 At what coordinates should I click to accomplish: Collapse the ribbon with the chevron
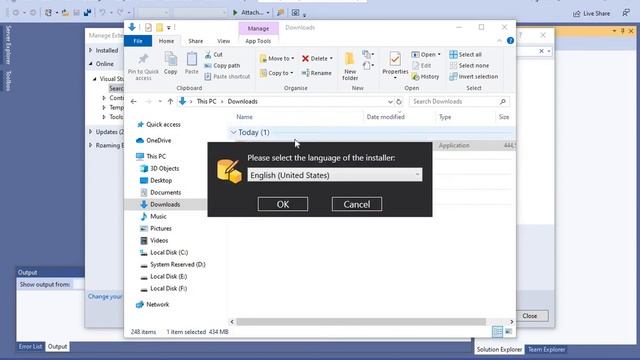click(x=499, y=40)
